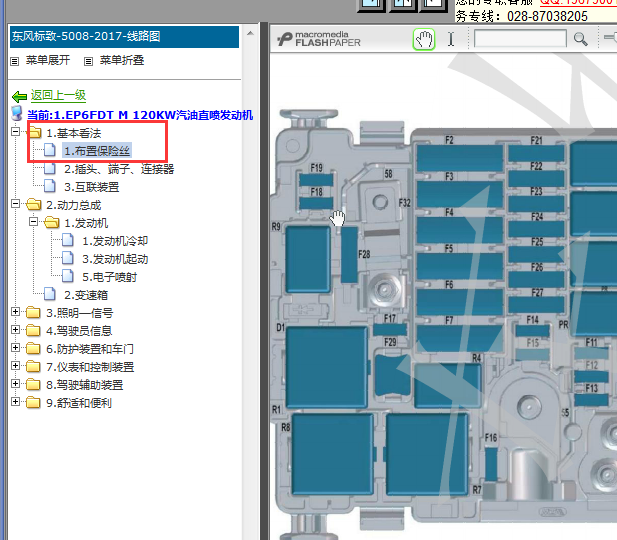The image size is (617, 540).
Task: Open the 2.插头、端子、连接器 page
Action: (119, 169)
